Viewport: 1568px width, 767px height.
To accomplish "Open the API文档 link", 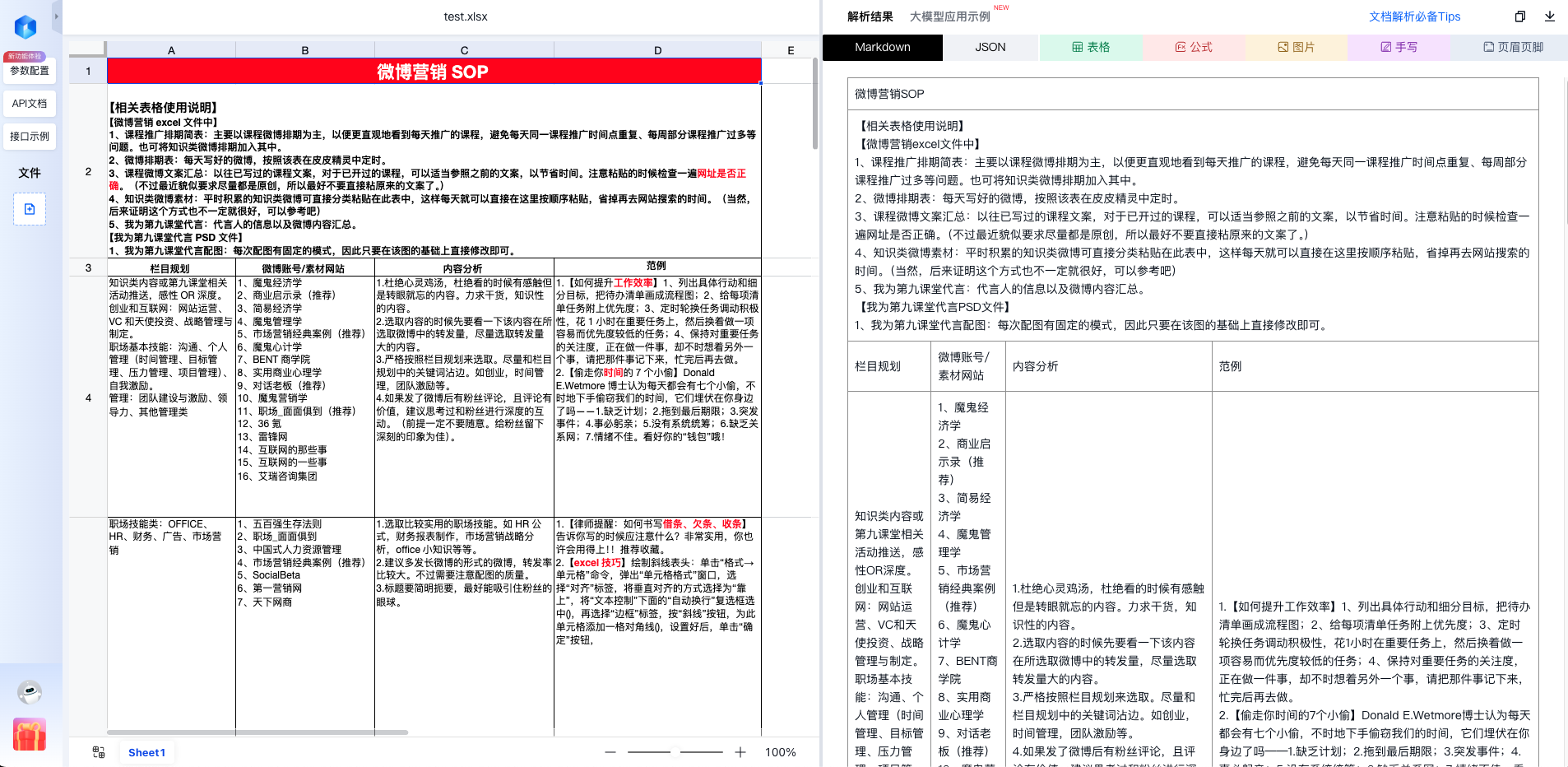I will pyautogui.click(x=30, y=104).
